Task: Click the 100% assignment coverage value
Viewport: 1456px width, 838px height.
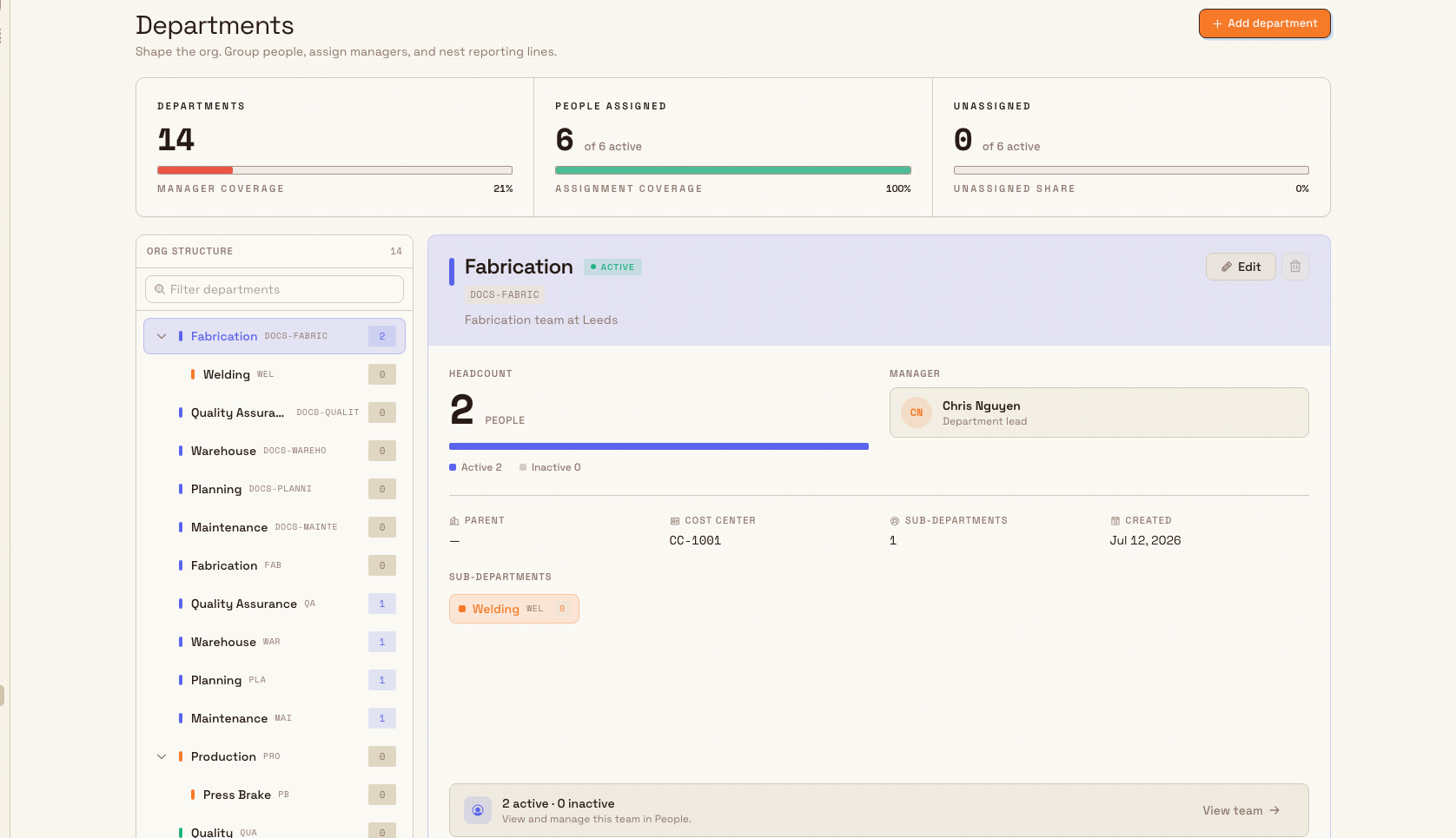Action: [x=898, y=188]
